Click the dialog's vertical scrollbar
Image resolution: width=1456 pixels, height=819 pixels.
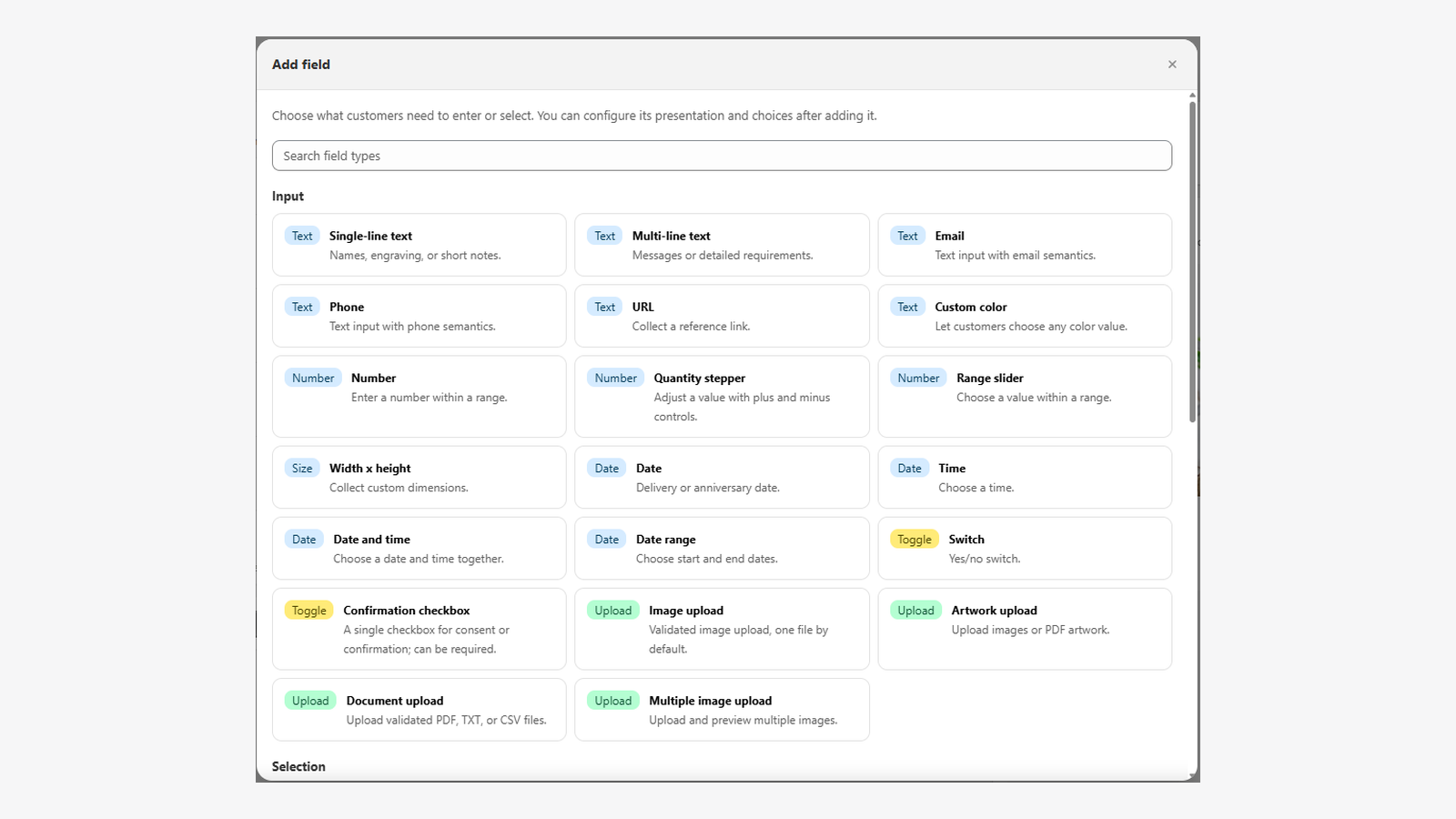(1192, 262)
